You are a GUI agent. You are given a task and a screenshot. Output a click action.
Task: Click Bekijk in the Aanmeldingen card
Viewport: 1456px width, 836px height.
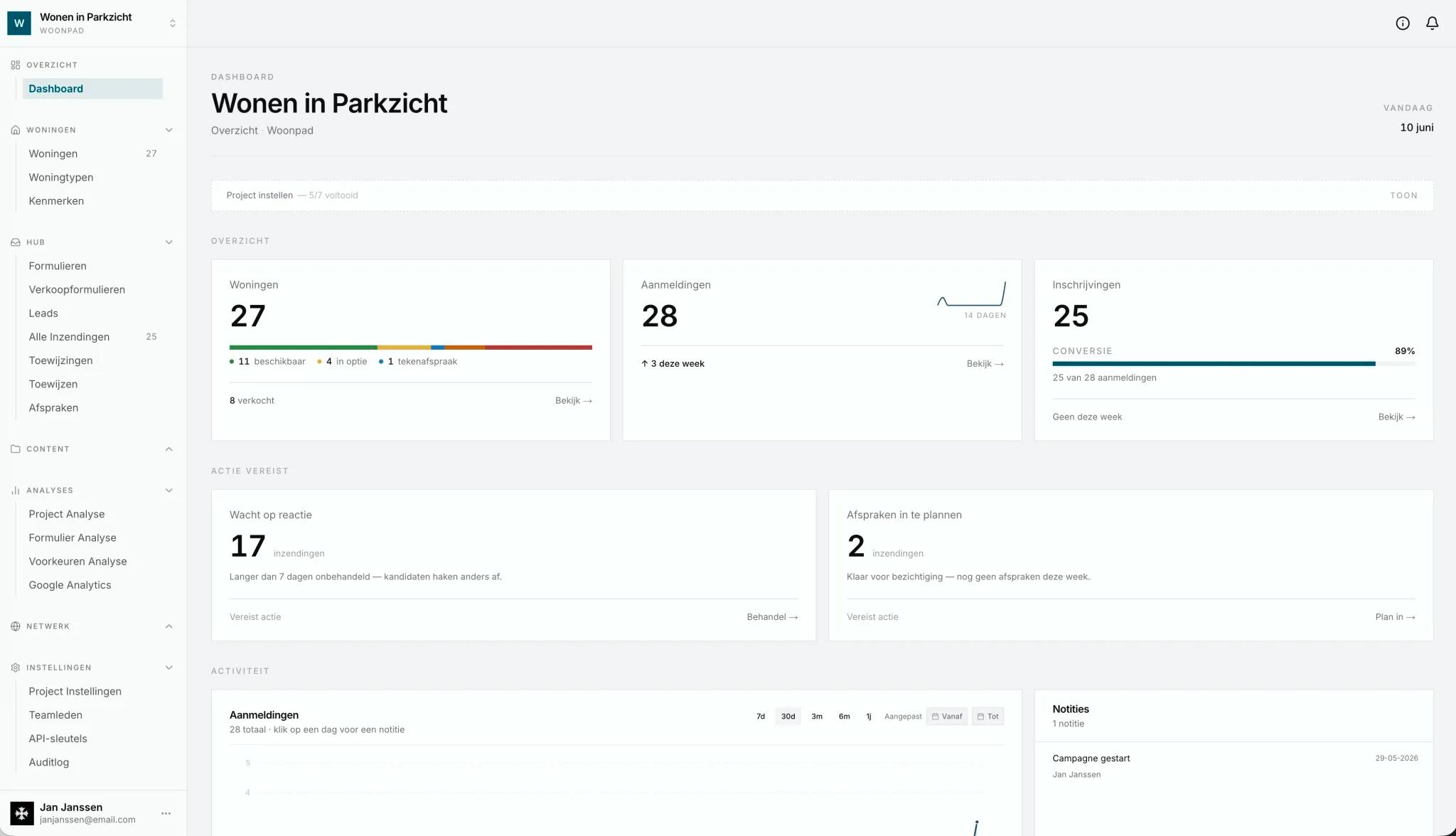coord(985,364)
